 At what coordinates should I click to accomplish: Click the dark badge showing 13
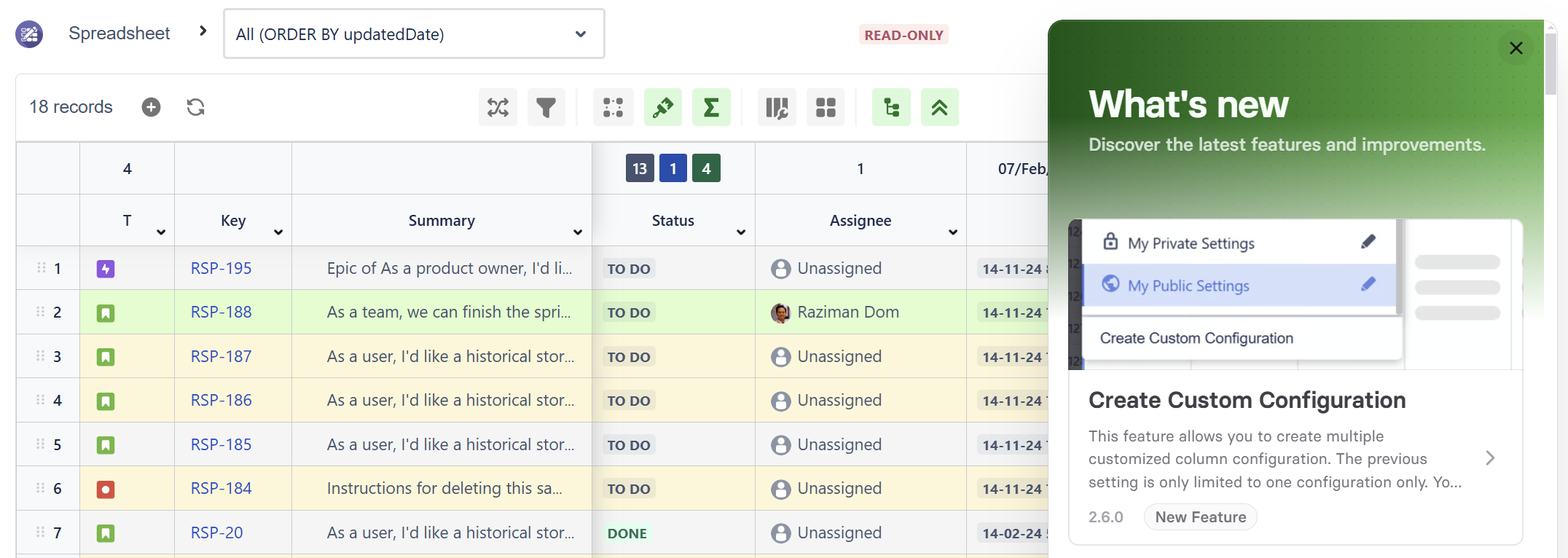point(639,169)
